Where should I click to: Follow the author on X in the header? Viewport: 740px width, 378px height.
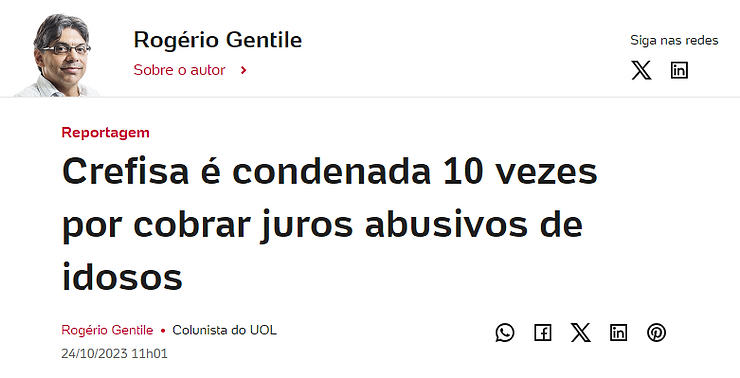point(641,70)
